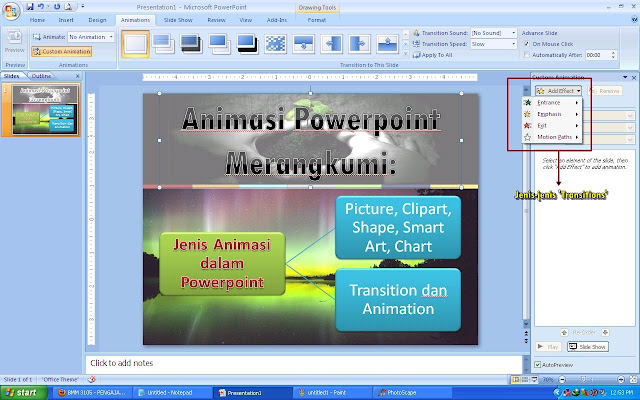Click to add notes area
This screenshot has height=400, width=640.
point(304,363)
